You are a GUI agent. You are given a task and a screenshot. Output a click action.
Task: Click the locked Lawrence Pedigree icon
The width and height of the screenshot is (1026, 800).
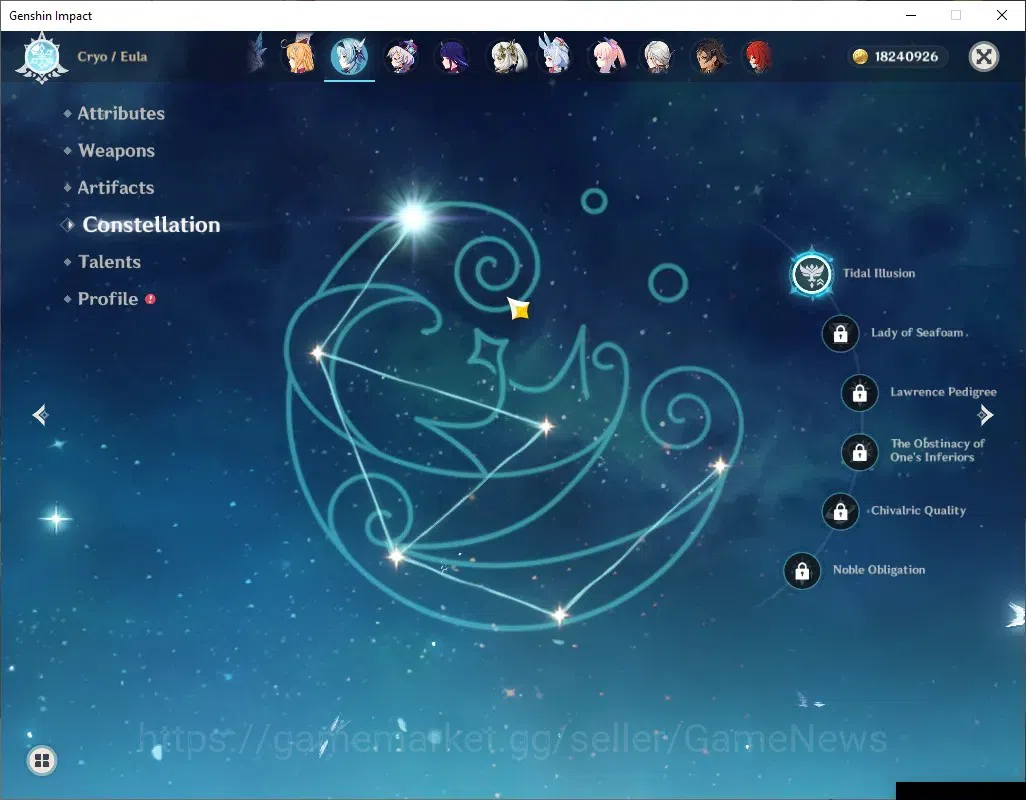tap(859, 393)
